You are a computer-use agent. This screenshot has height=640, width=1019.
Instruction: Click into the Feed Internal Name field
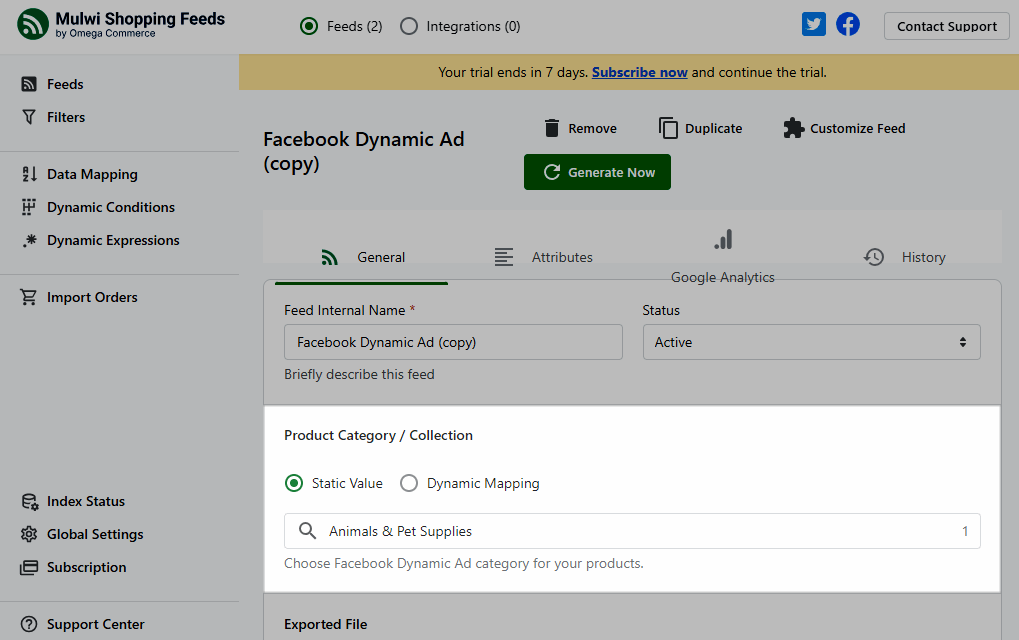click(x=453, y=342)
